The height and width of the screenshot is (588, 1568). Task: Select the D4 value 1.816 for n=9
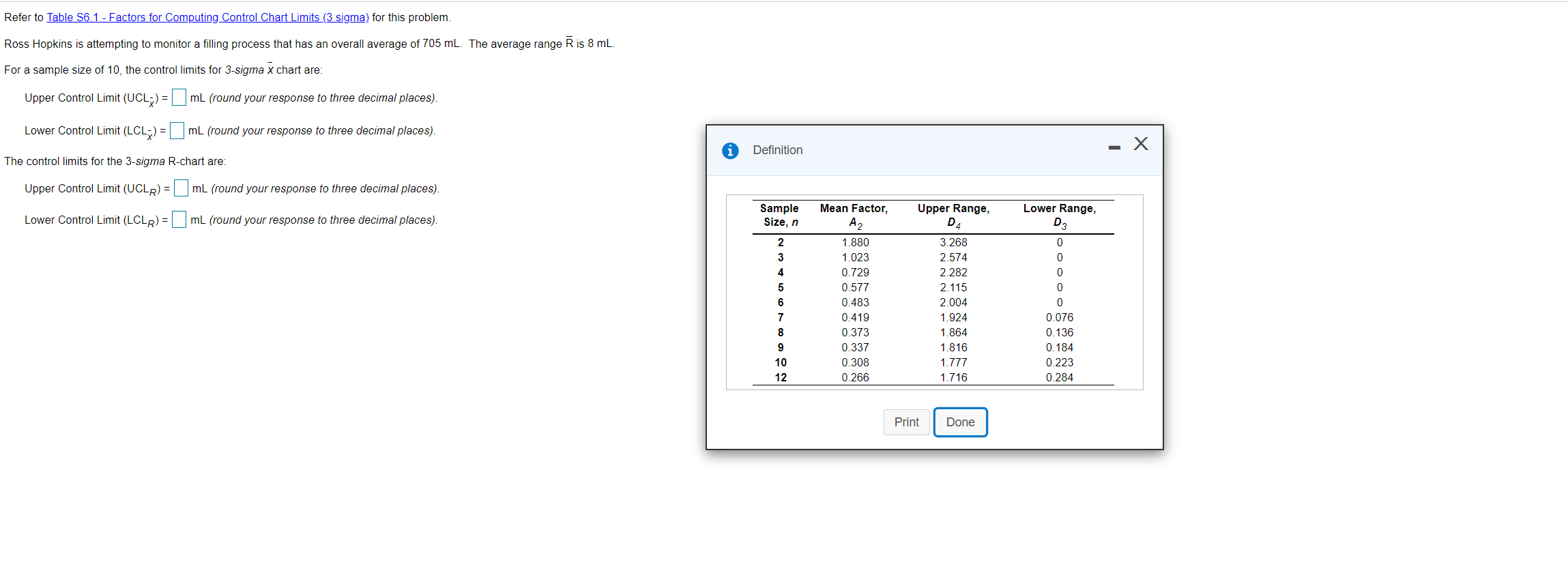tap(953, 347)
